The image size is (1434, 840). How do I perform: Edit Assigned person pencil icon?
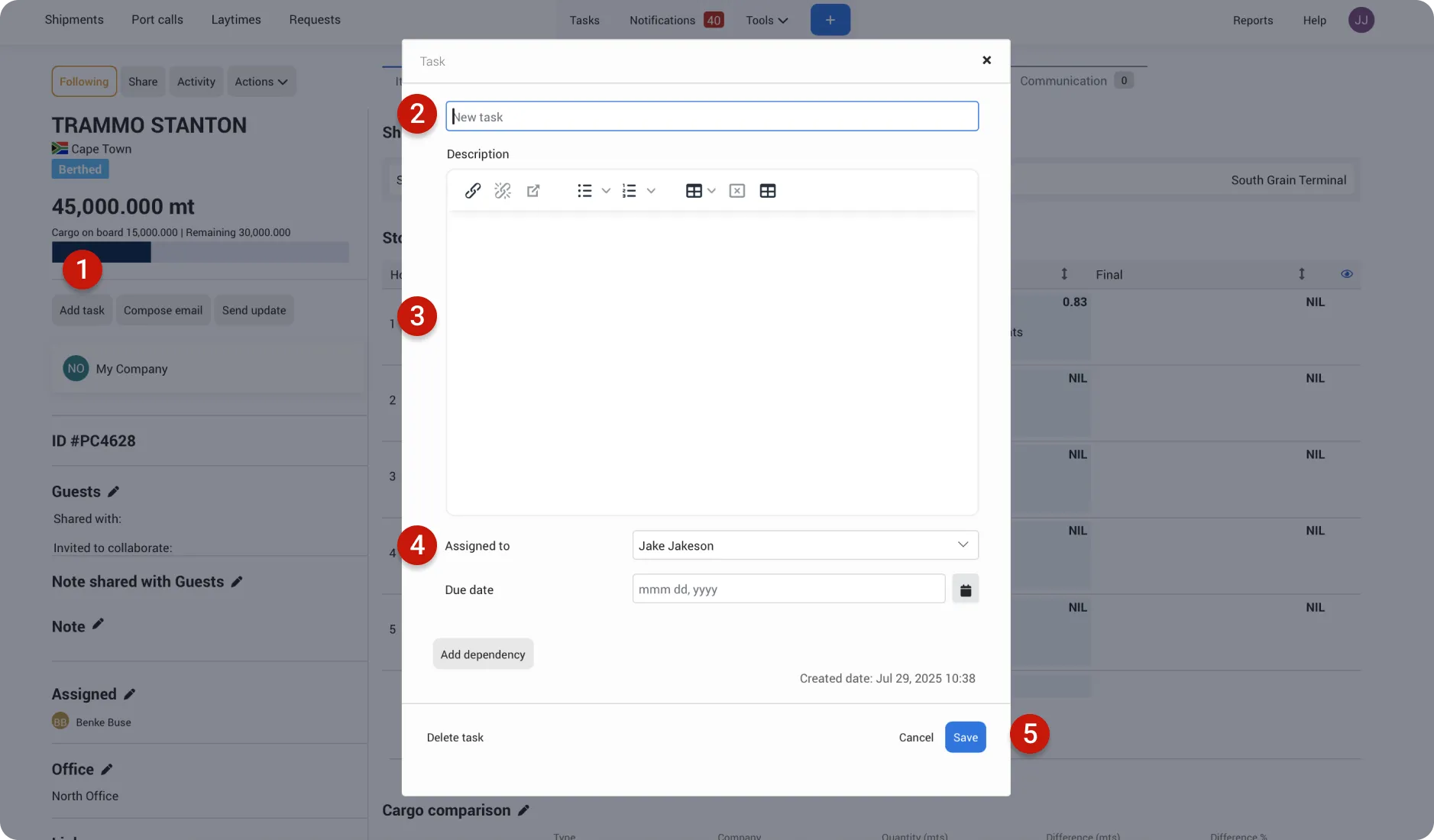pos(130,694)
